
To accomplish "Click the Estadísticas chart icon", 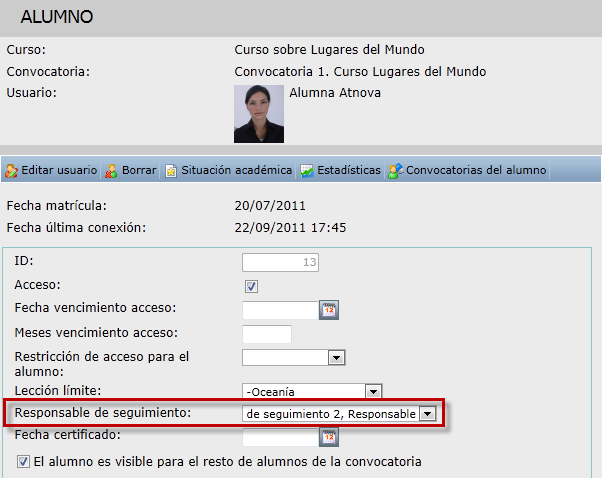I will 307,171.
